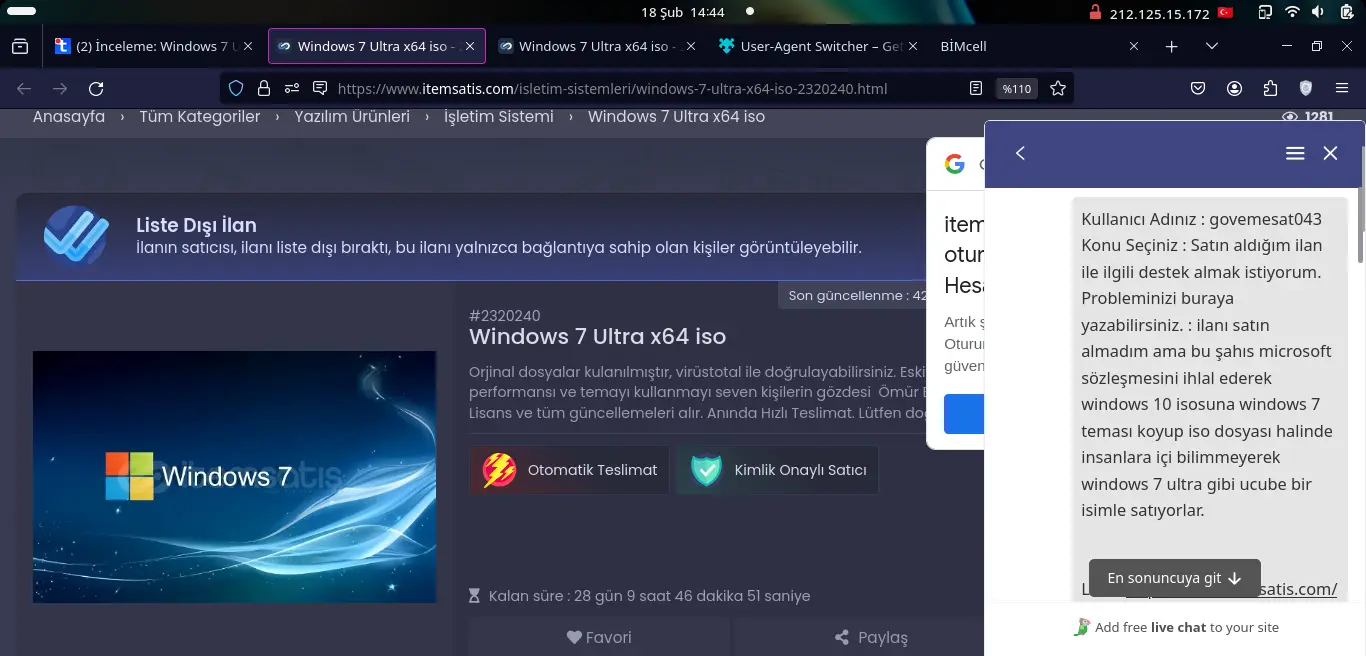Open the Firefox tab overview button
Screen dimensions: 1366x656
coord(20,46)
